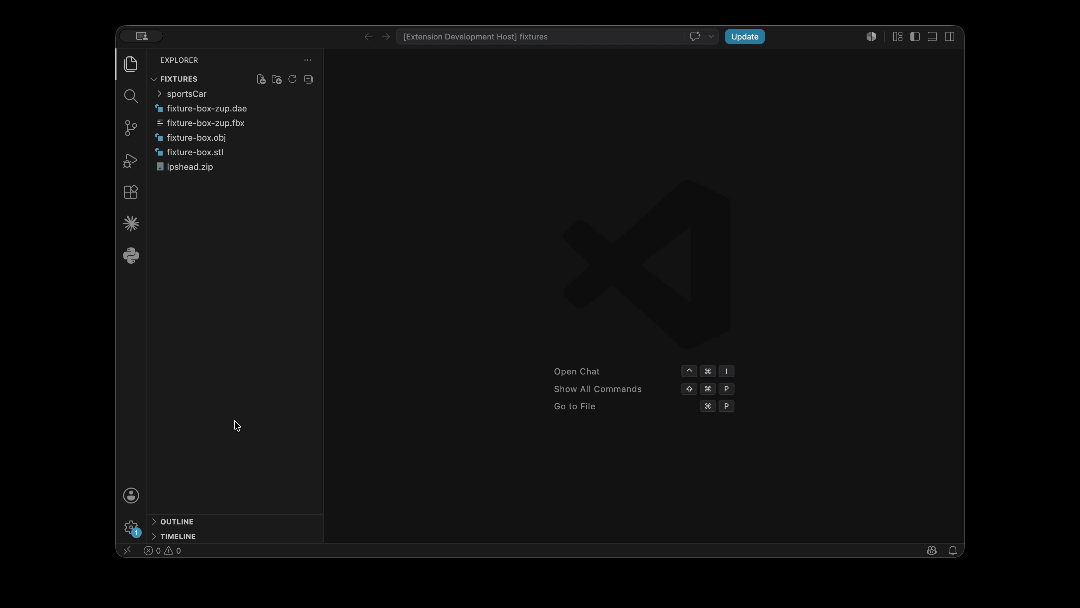Toggle the secondary side bar visibility
Image resolution: width=1080 pixels, height=608 pixels.
(949, 36)
